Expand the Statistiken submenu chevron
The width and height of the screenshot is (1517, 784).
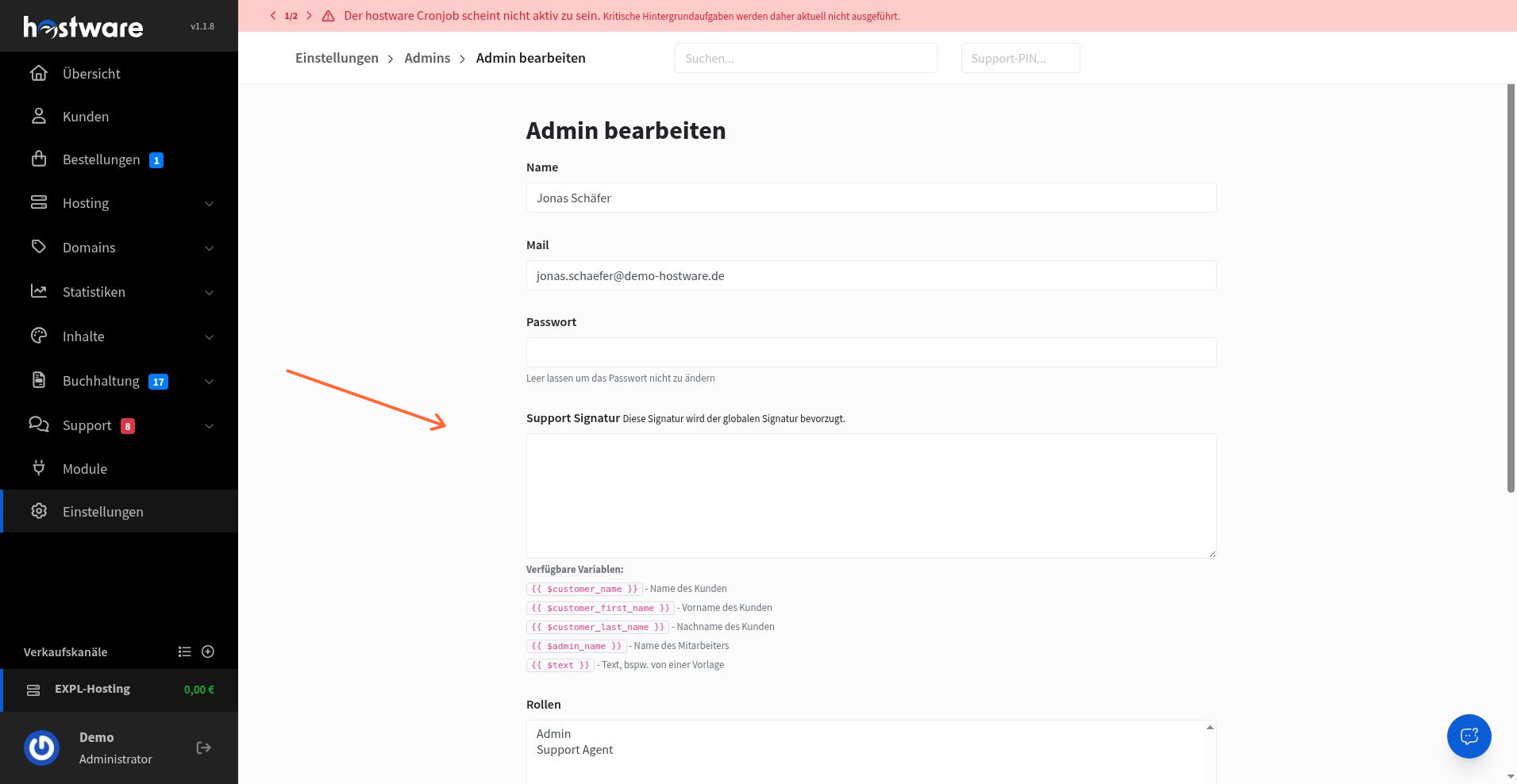pos(210,293)
